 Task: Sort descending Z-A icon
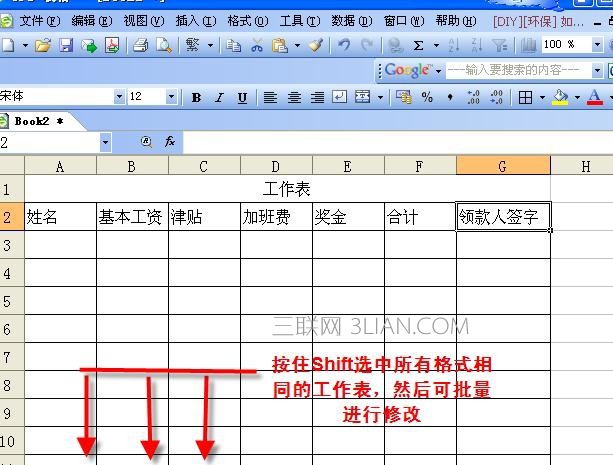[477, 46]
